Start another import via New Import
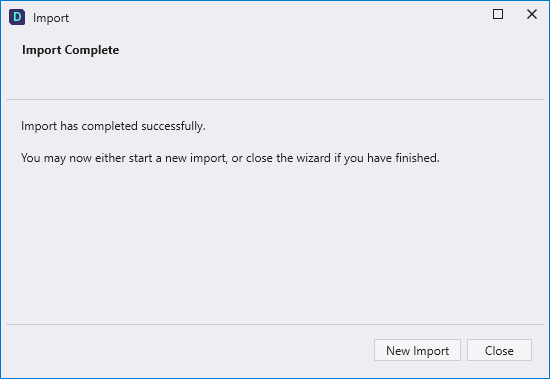The width and height of the screenshot is (550, 379). pyautogui.click(x=417, y=350)
